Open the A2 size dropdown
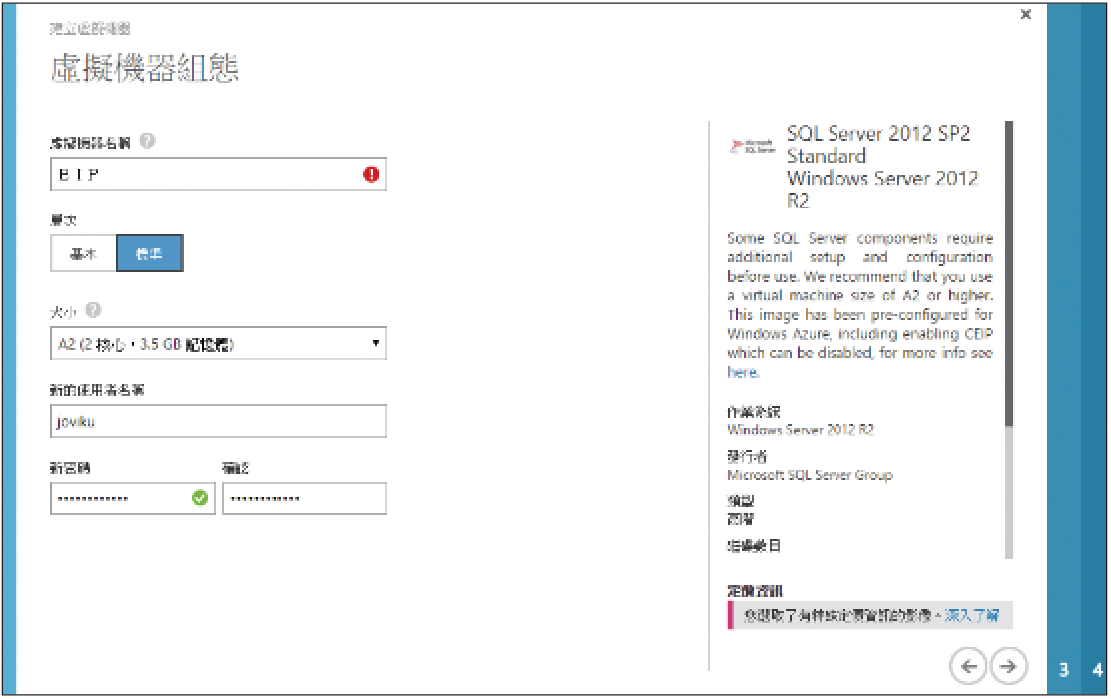 pos(218,343)
